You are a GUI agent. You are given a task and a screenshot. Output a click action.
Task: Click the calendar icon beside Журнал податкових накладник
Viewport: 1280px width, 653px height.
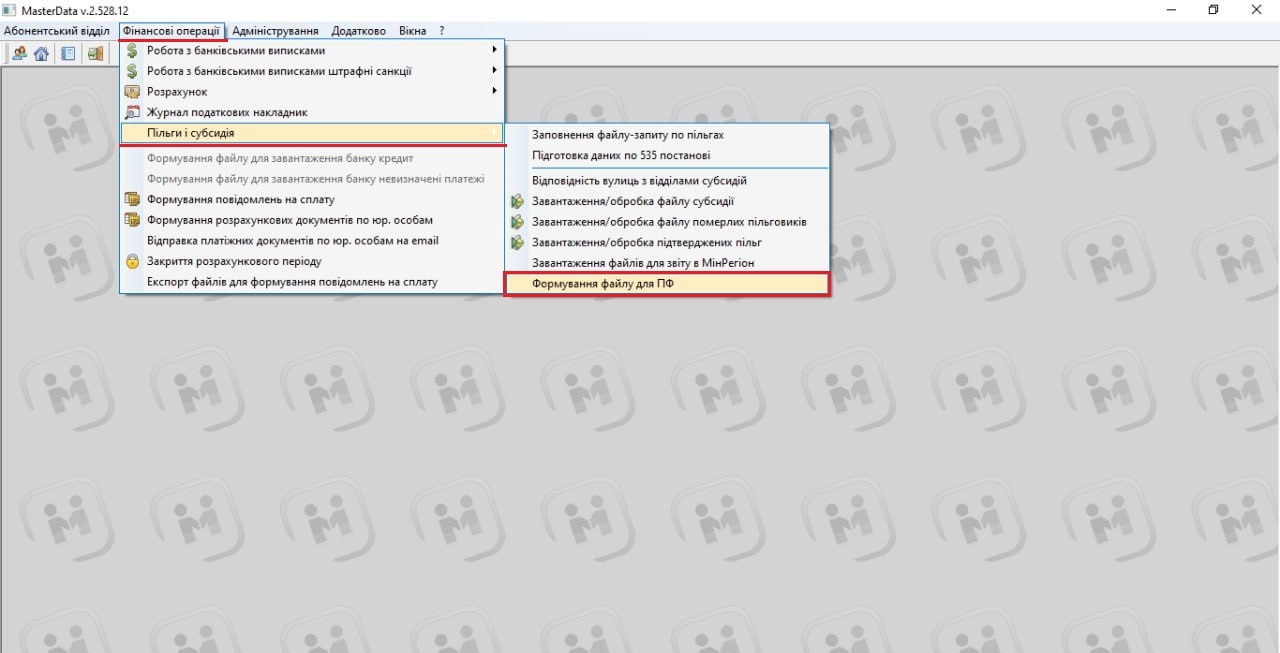132,113
